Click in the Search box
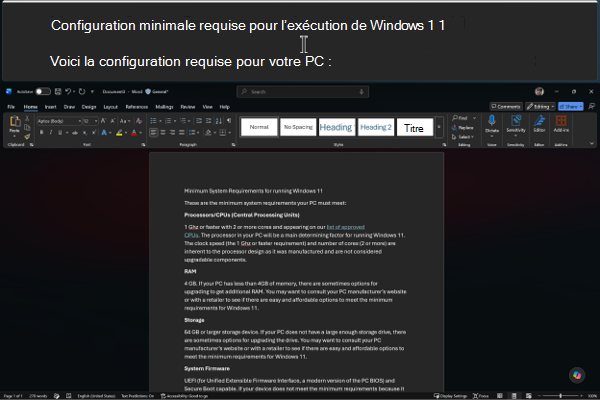This screenshot has height=400, width=600. (302, 92)
